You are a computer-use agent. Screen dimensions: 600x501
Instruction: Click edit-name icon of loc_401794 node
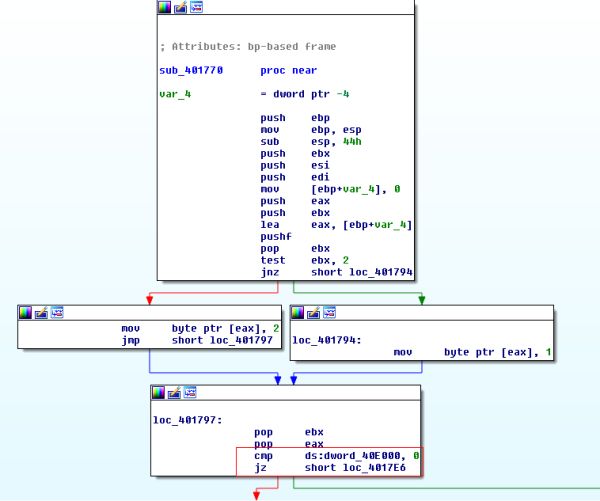[x=313, y=313]
